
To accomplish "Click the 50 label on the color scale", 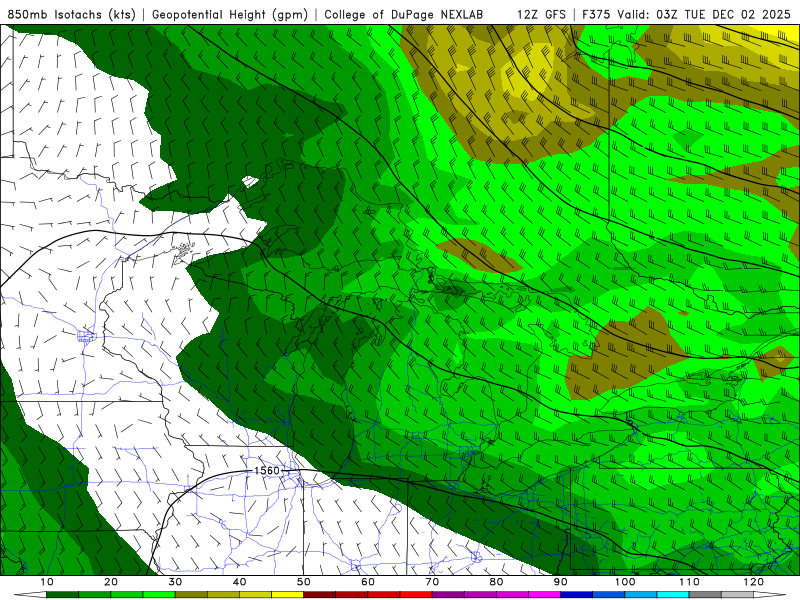I will tap(304, 582).
